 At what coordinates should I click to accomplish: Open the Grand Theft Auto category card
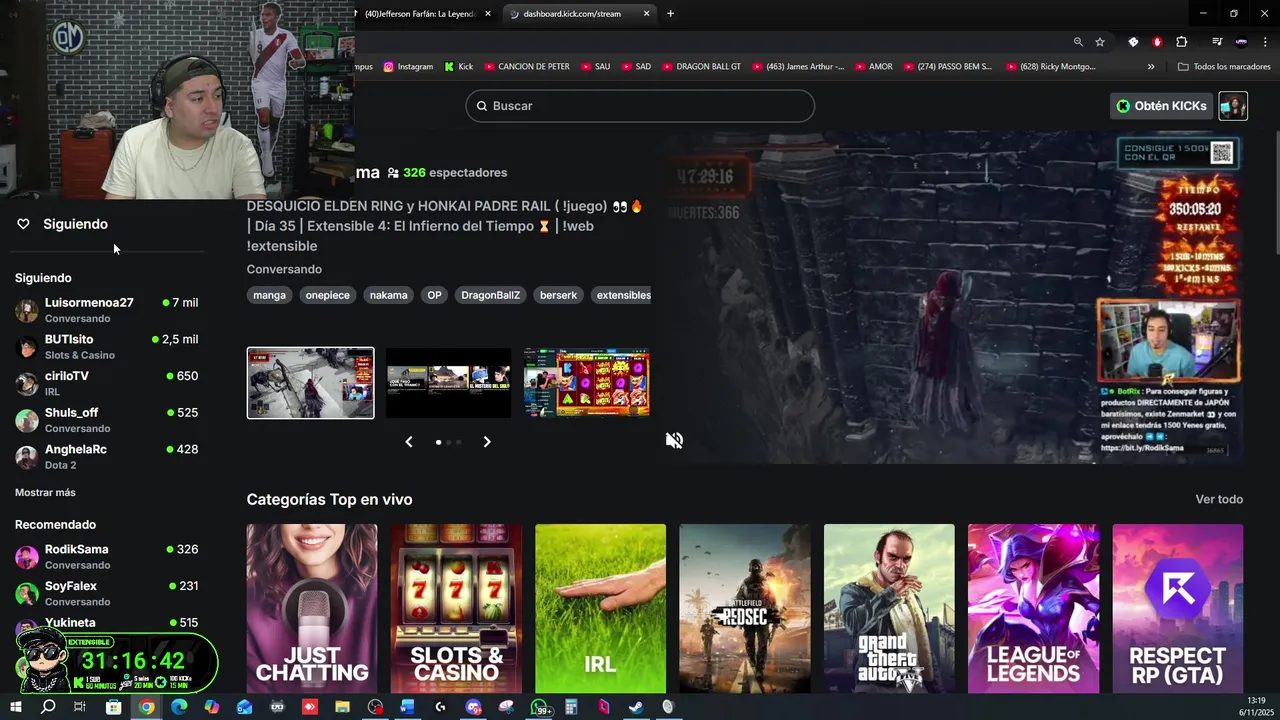point(889,608)
